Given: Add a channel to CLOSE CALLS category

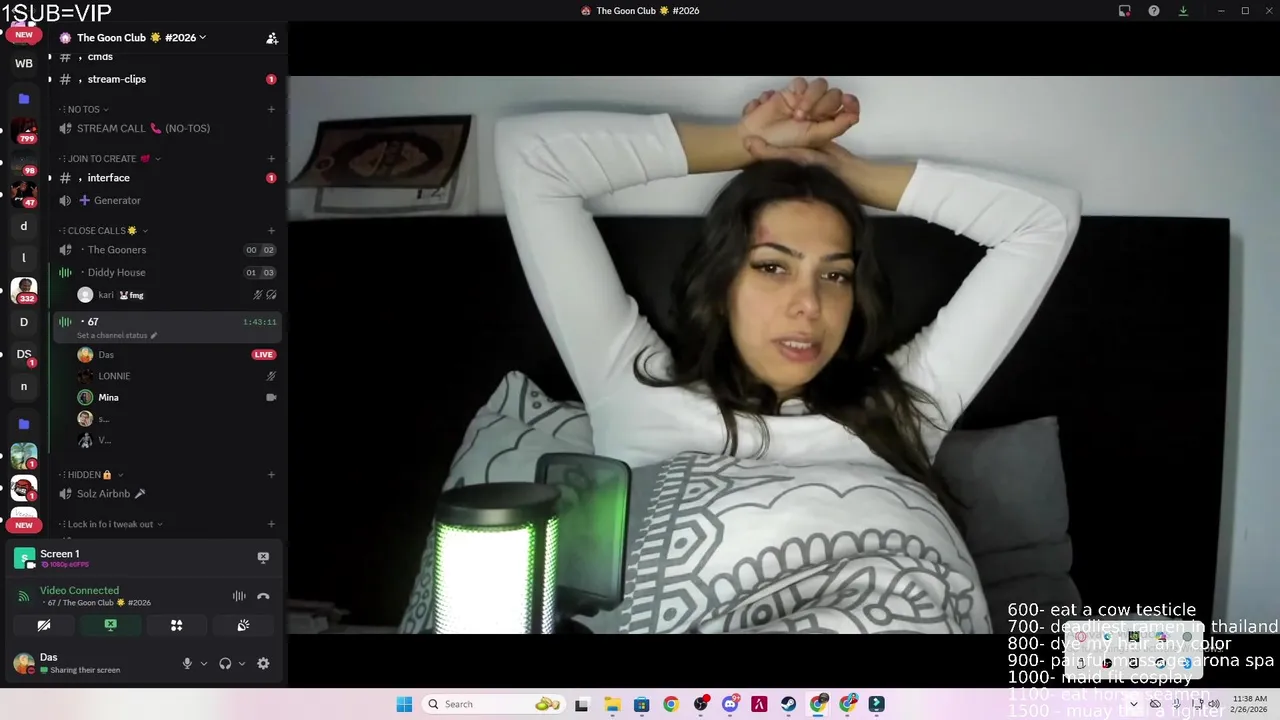Looking at the screenshot, I should click(271, 231).
